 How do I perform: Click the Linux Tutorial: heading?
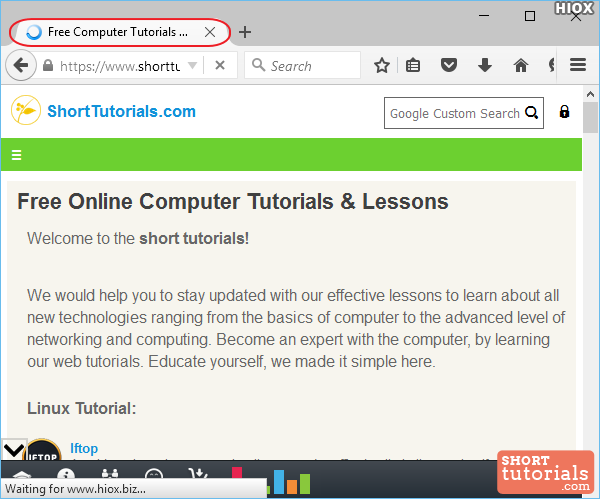[x=82, y=408]
